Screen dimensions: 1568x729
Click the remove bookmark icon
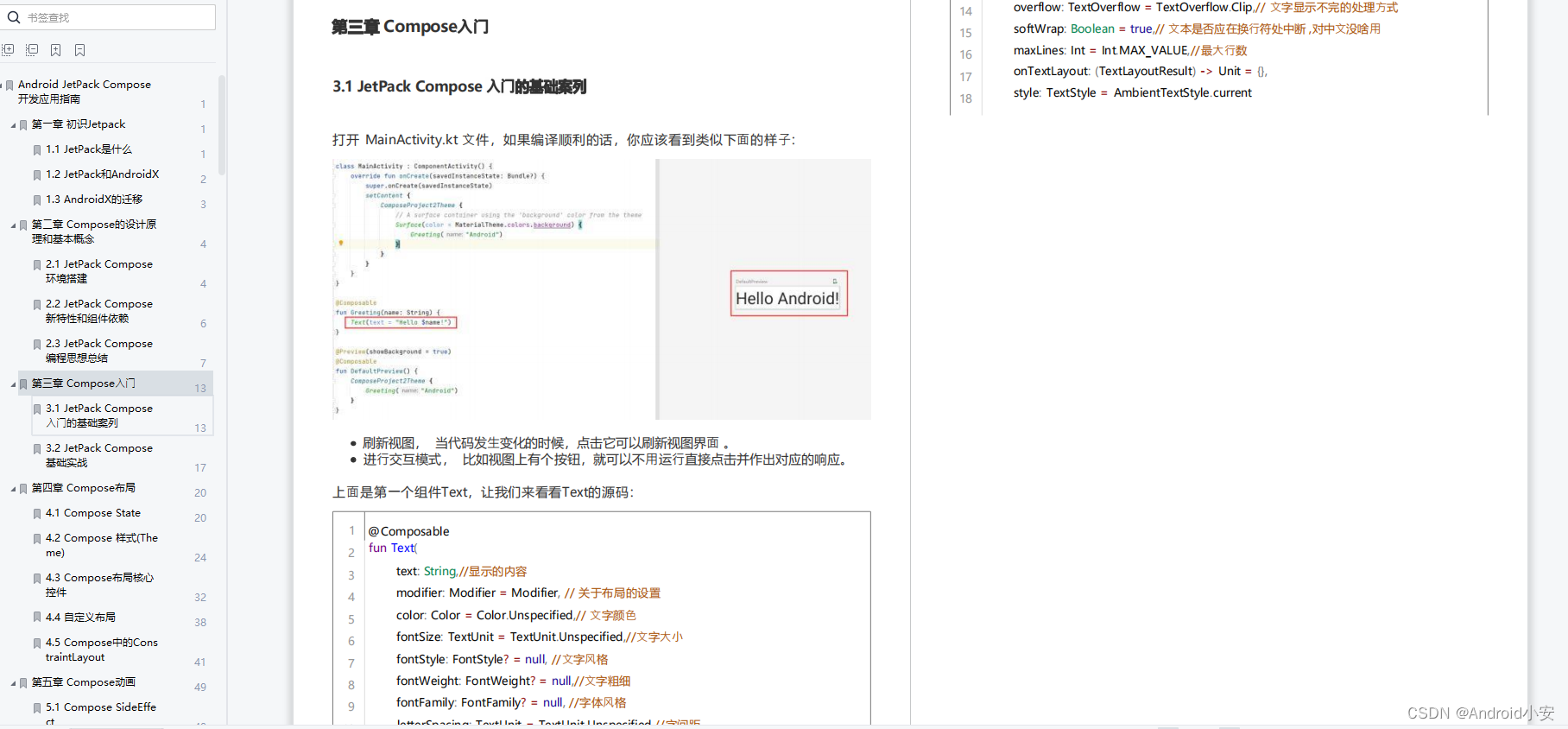click(79, 50)
